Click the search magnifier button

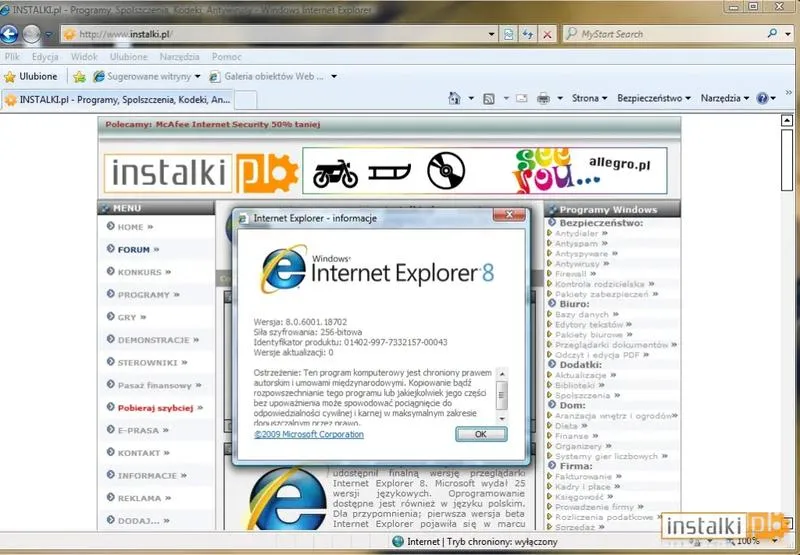(x=772, y=34)
